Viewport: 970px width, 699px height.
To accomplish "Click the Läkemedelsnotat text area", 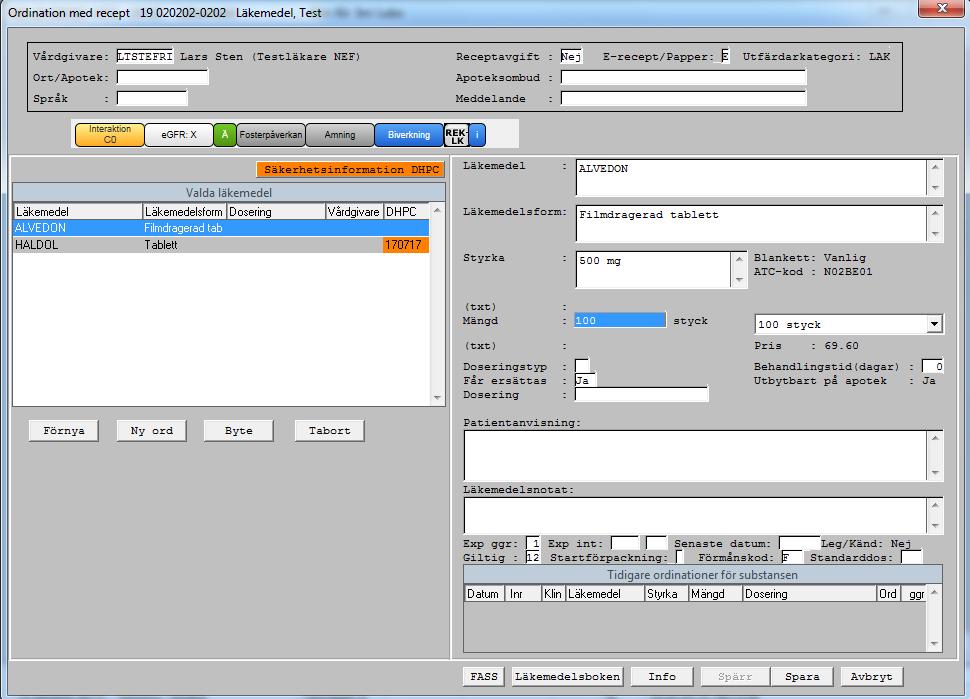I will click(695, 515).
